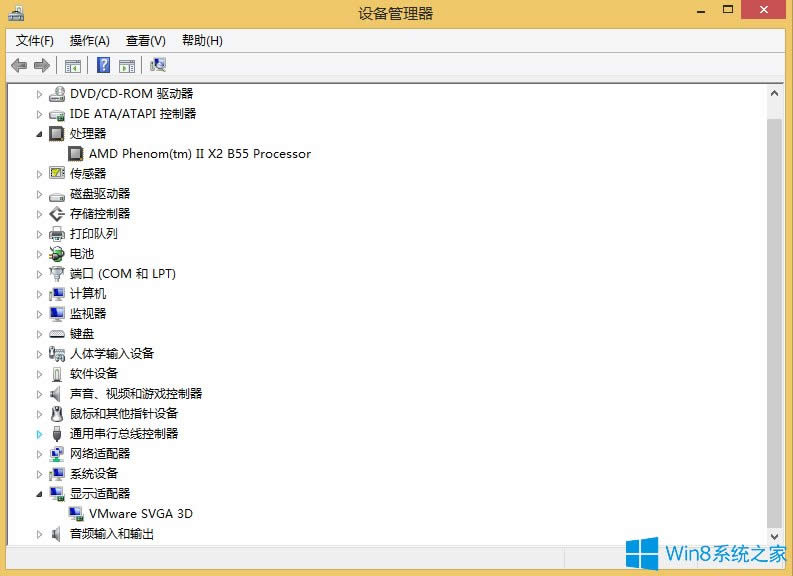Click the 打印队列 printer icon
793x576 pixels.
[57, 234]
